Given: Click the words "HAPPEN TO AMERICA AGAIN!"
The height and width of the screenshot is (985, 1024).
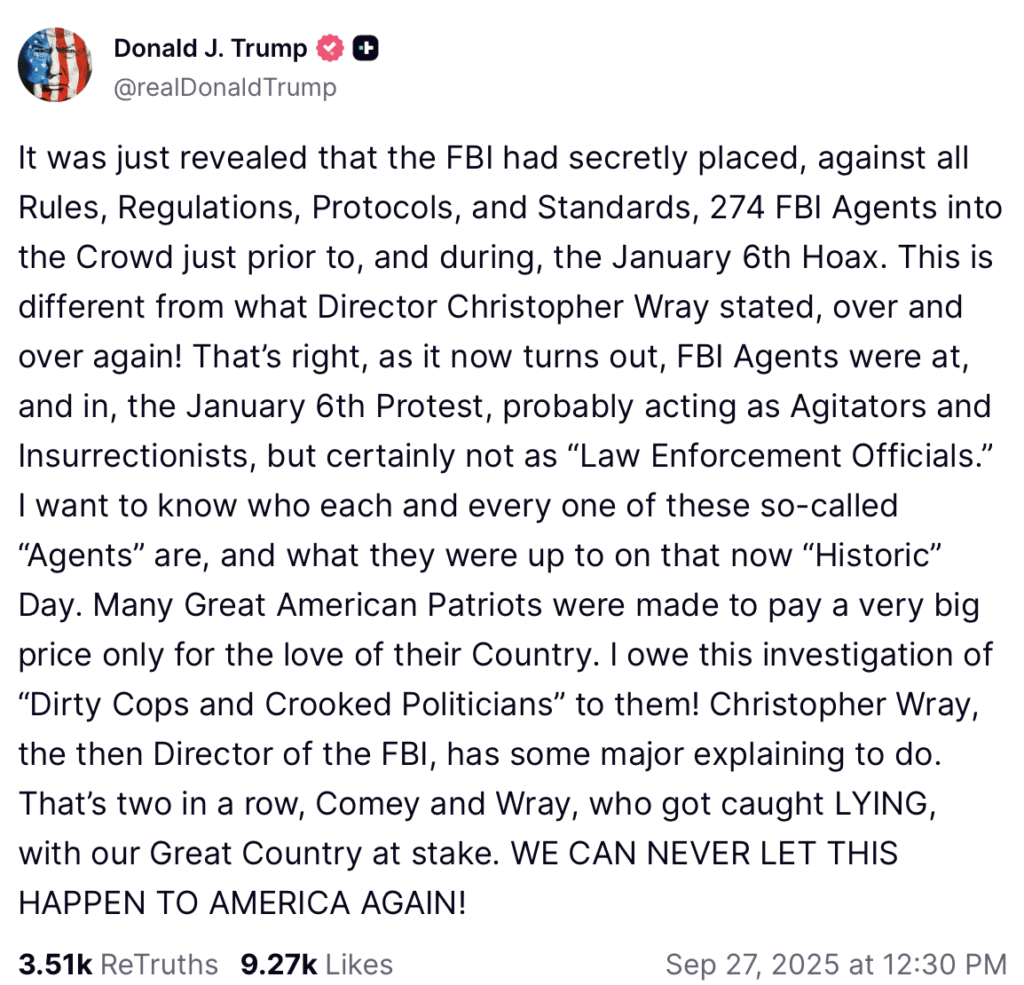Looking at the screenshot, I should click(x=242, y=902).
